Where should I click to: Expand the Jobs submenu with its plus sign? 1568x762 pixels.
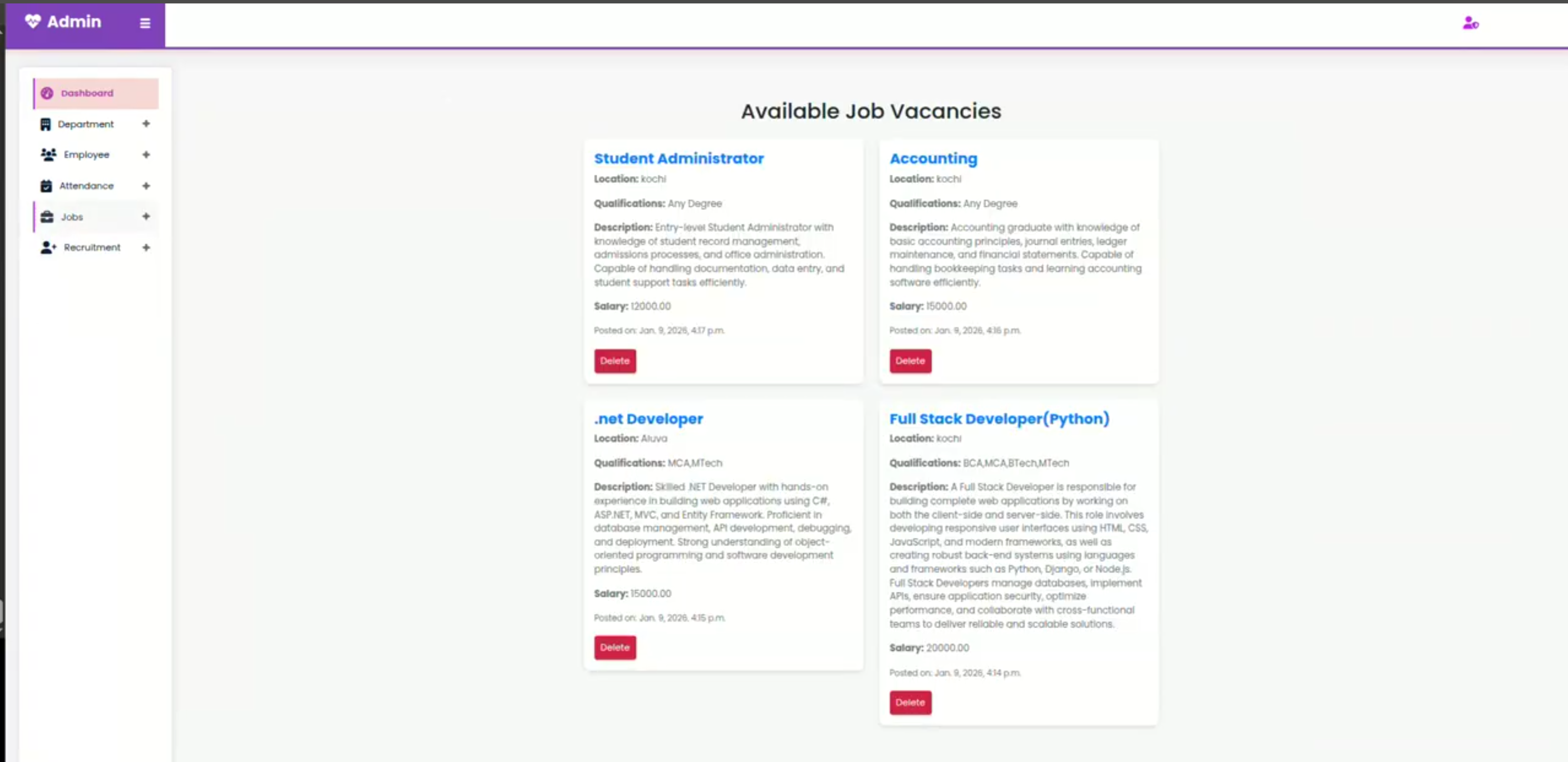(146, 216)
